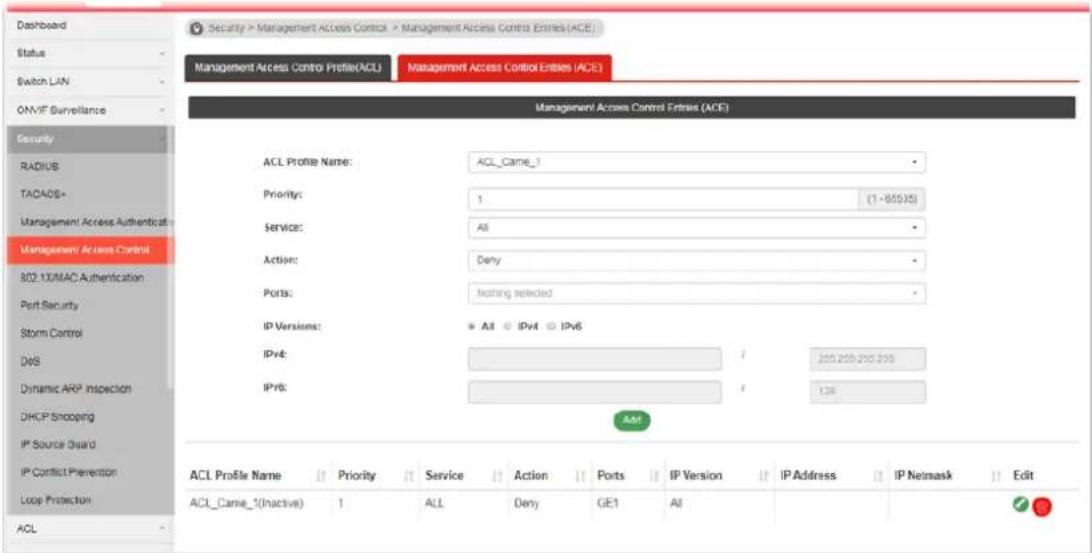Select the All IP versions radio button

(x=472, y=327)
